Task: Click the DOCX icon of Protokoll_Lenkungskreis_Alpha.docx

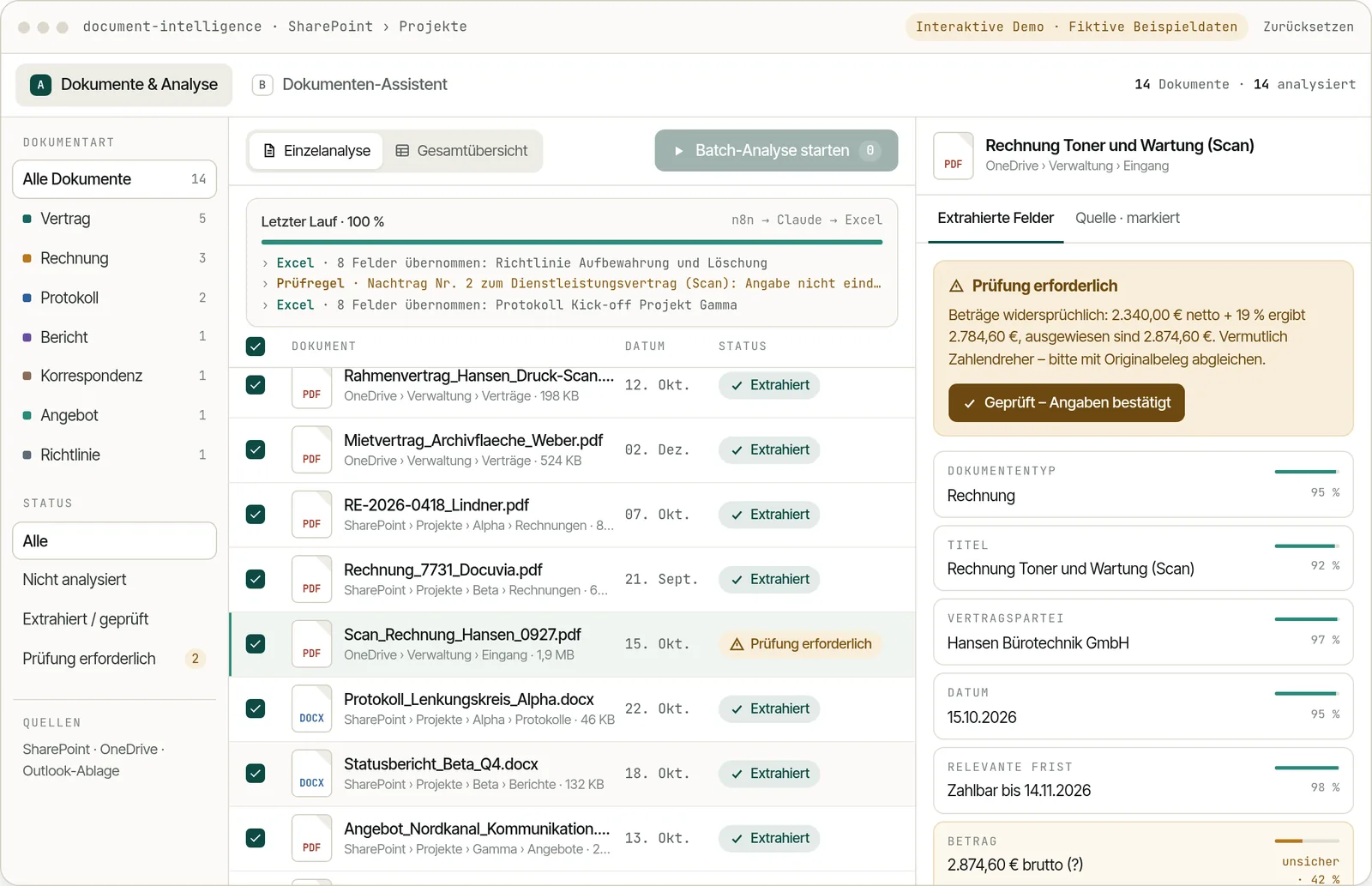Action: (311, 708)
